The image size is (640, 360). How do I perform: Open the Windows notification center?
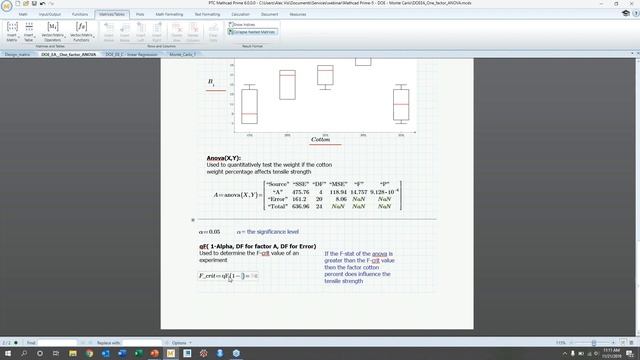click(631, 353)
